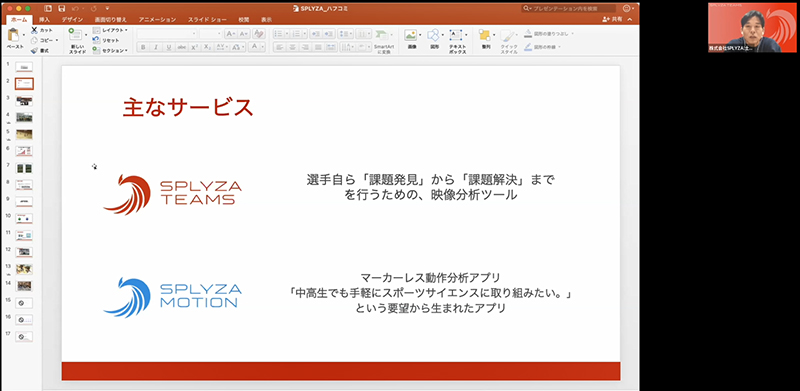Select slide 5 thumbnail

coord(24,134)
